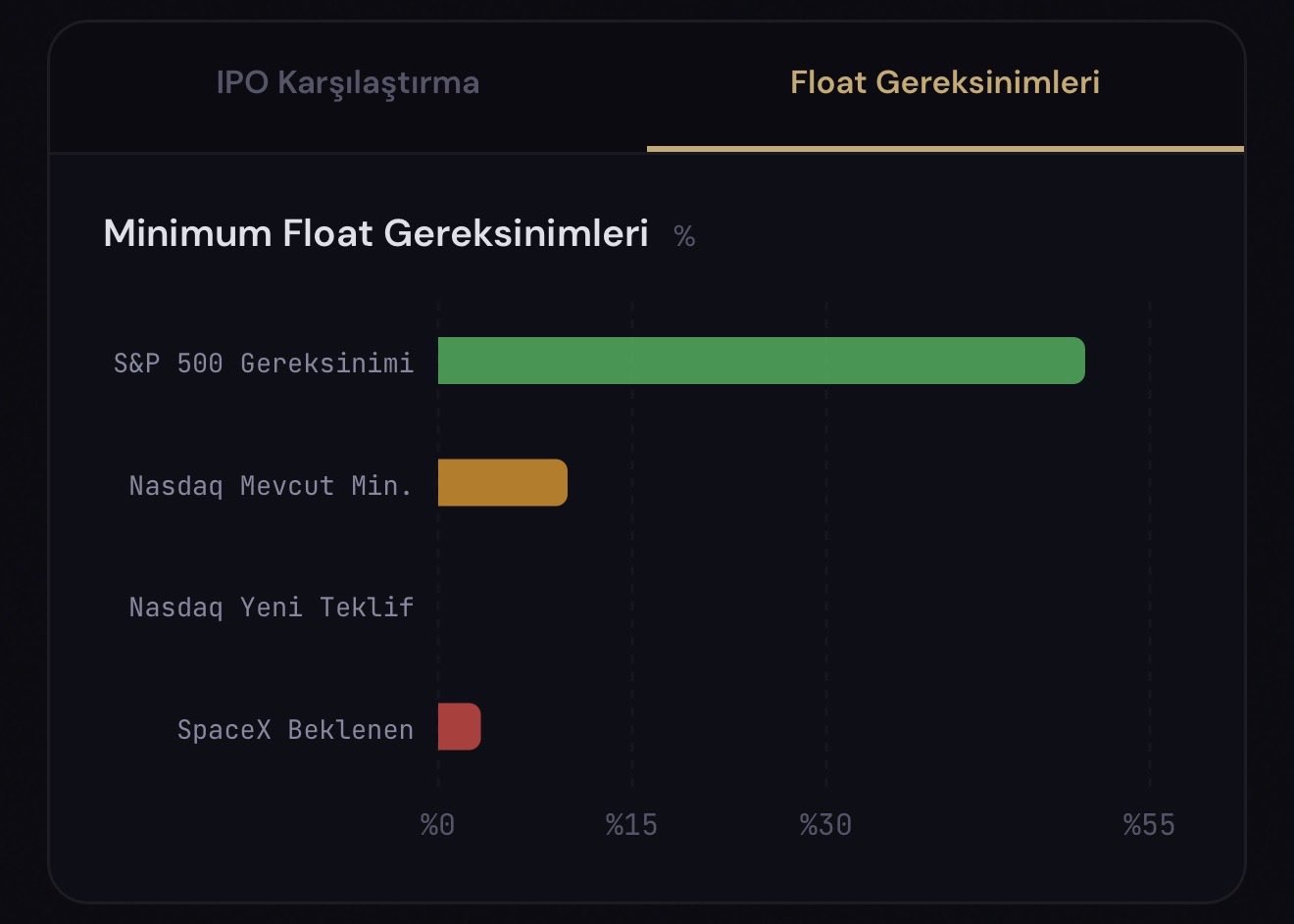
Task: Switch to the IPO Karşılaştırma tab
Action: (x=347, y=82)
